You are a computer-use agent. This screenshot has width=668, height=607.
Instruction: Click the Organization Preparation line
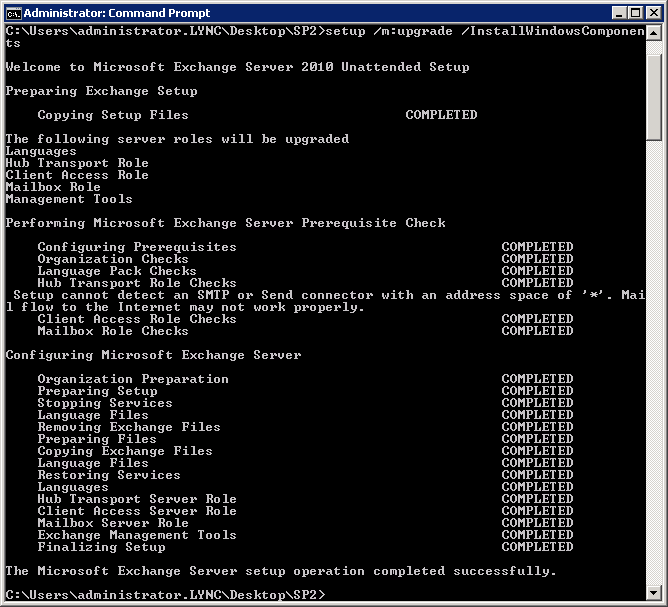pyautogui.click(x=133, y=379)
